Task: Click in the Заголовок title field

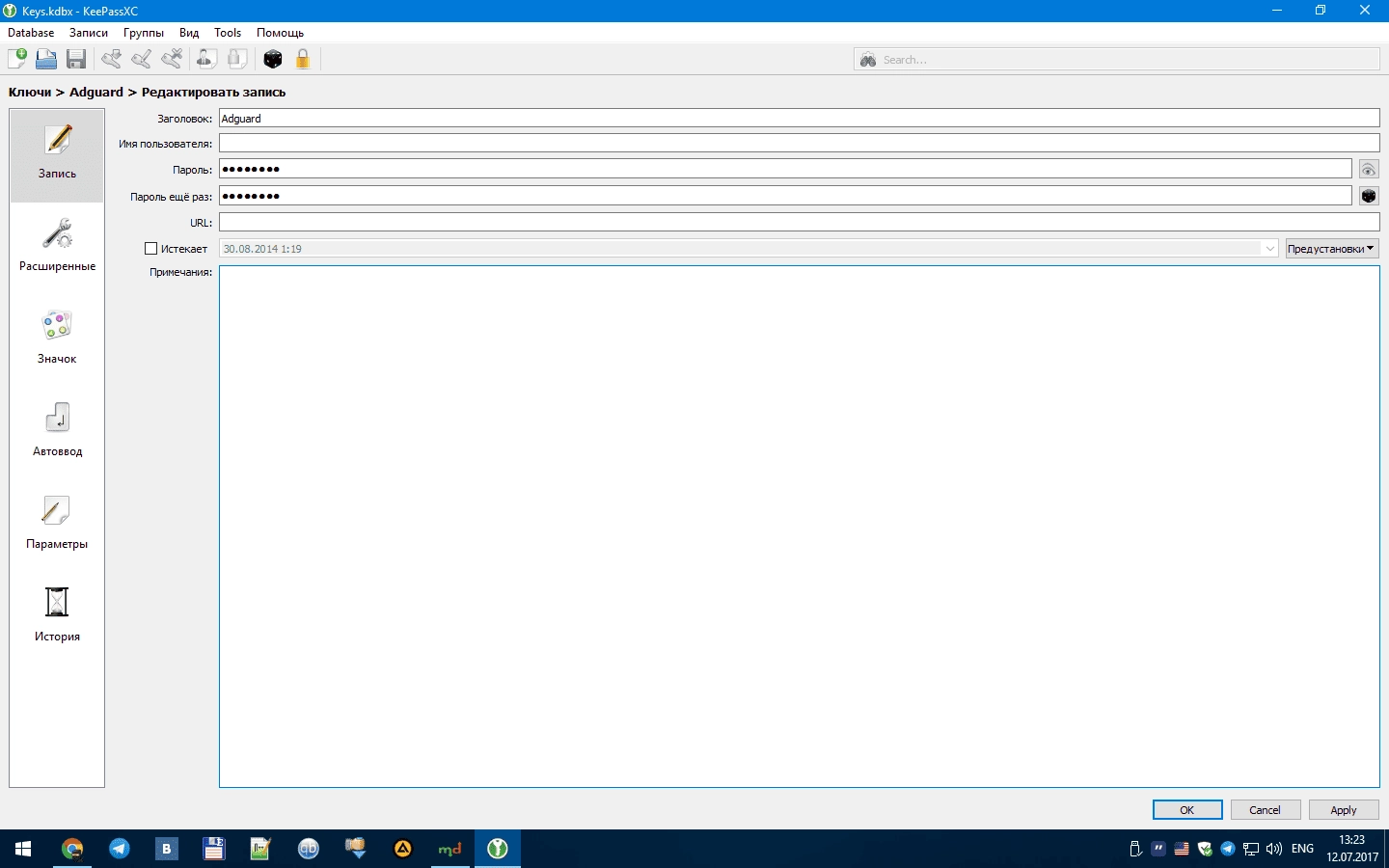Action: click(x=800, y=119)
